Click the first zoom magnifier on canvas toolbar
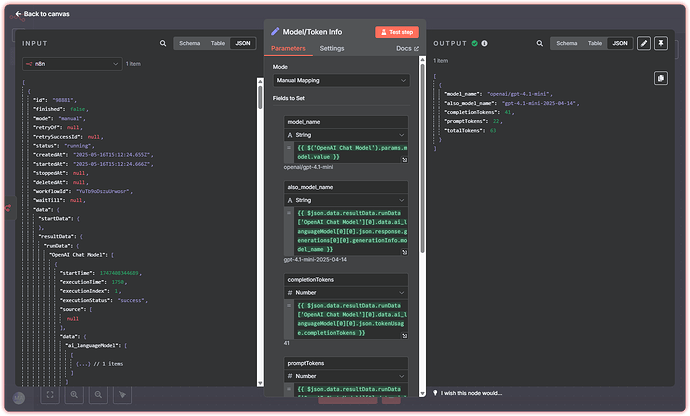The height and width of the screenshot is (416, 690). pos(74,394)
